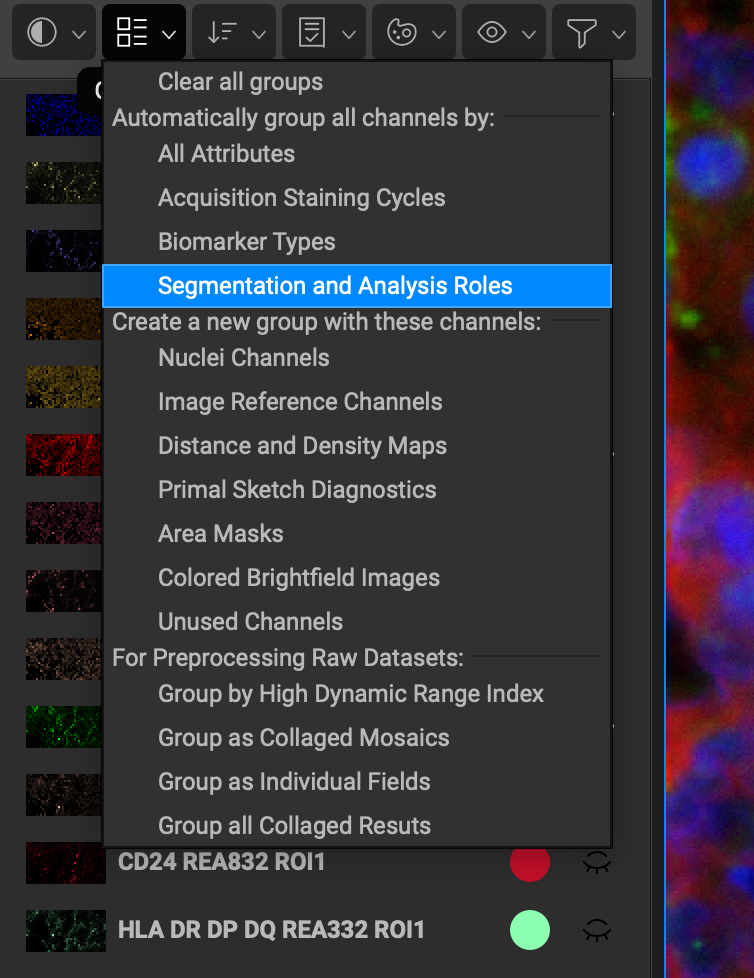Click the channel grouping list icon
Screen dimensions: 754x978
click(132, 32)
